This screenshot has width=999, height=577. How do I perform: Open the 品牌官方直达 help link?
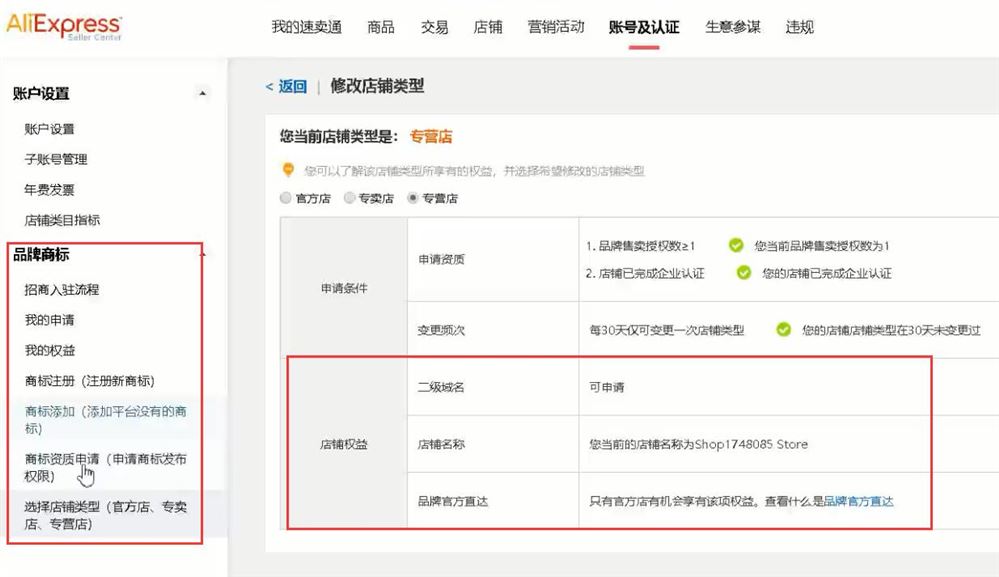coord(858,501)
